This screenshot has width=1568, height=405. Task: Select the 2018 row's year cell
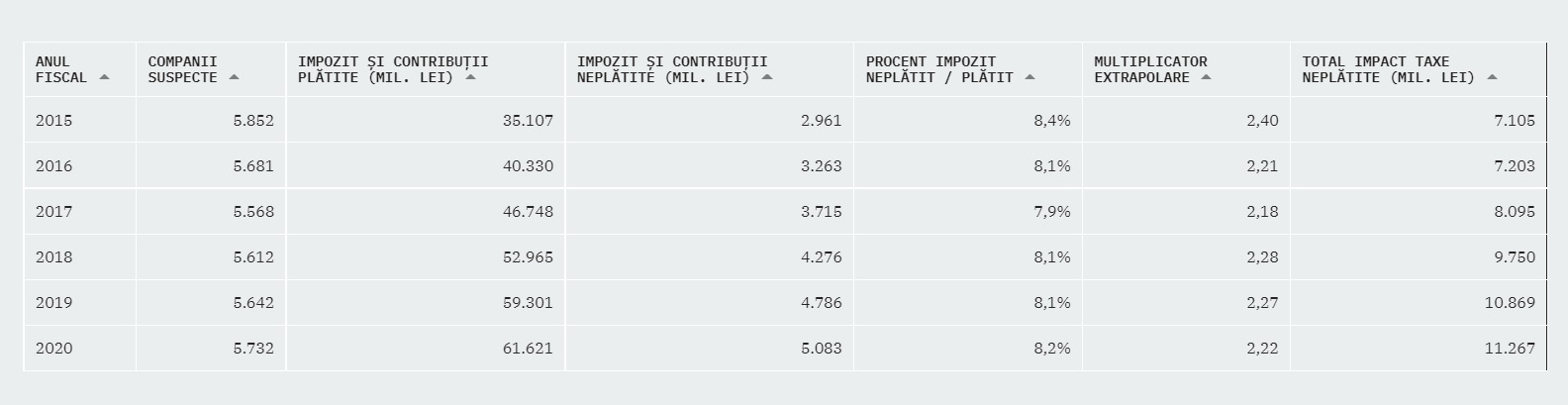[80, 257]
